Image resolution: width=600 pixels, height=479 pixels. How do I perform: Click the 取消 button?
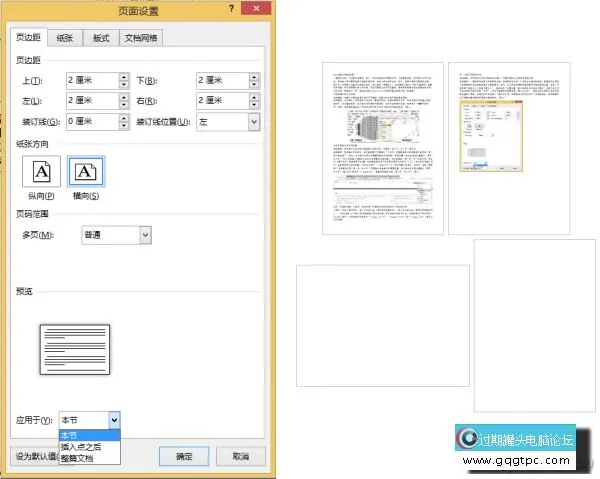click(x=241, y=456)
